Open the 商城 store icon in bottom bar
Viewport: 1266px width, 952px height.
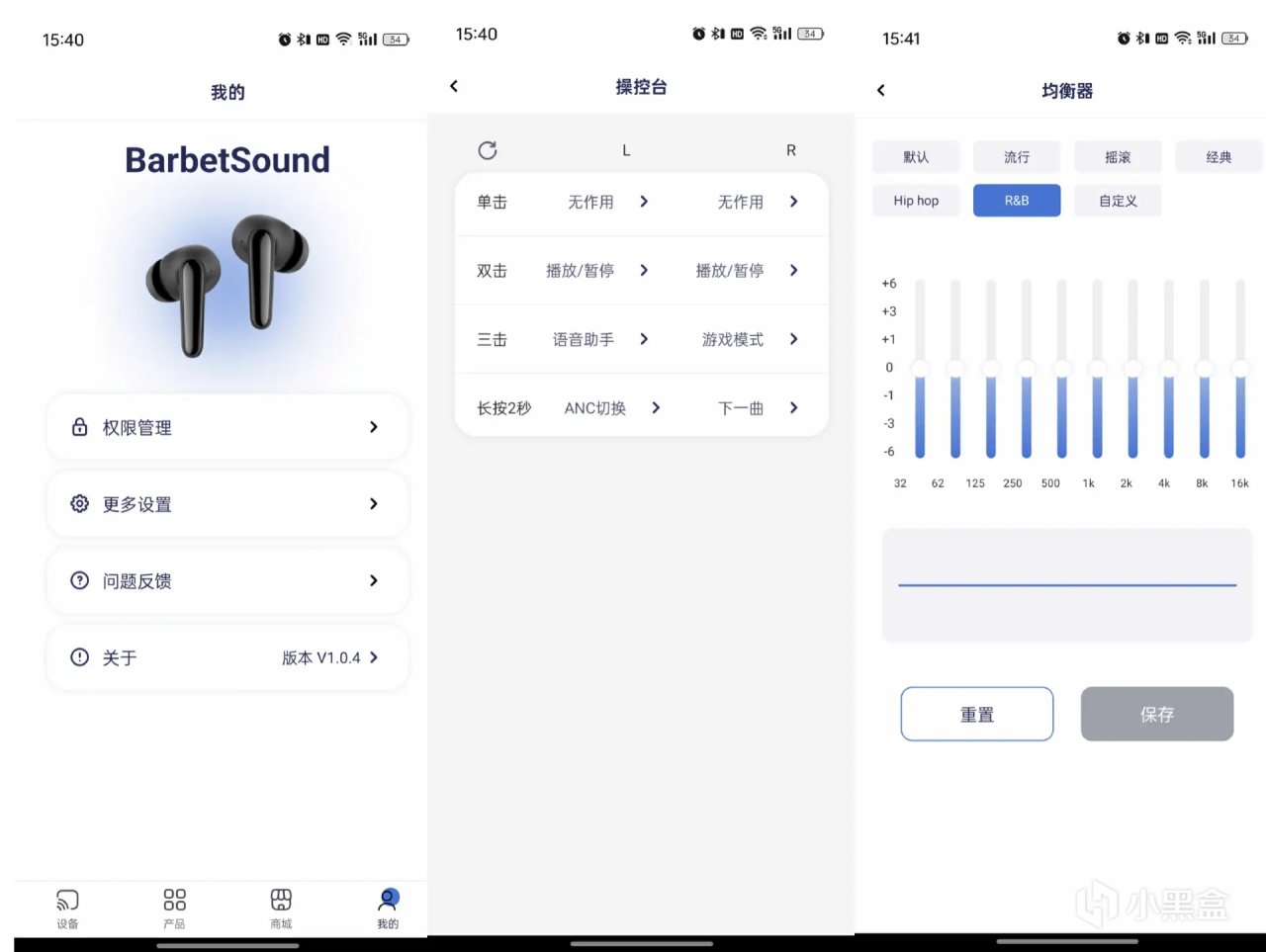pyautogui.click(x=281, y=900)
